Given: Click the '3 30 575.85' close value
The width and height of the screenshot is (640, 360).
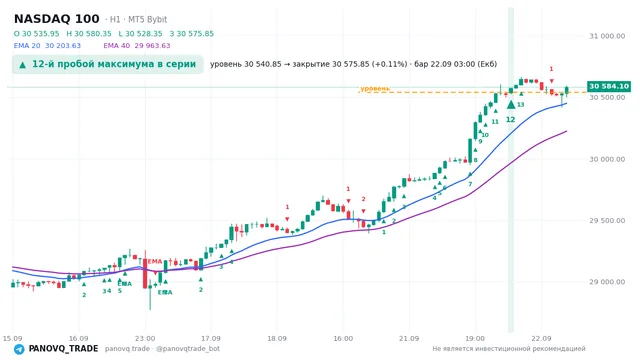Looking at the screenshot, I should point(191,33).
